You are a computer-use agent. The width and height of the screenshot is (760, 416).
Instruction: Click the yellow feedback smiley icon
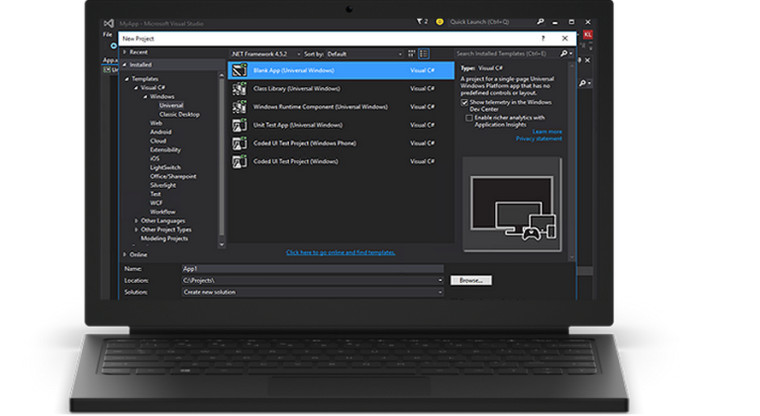[440, 22]
